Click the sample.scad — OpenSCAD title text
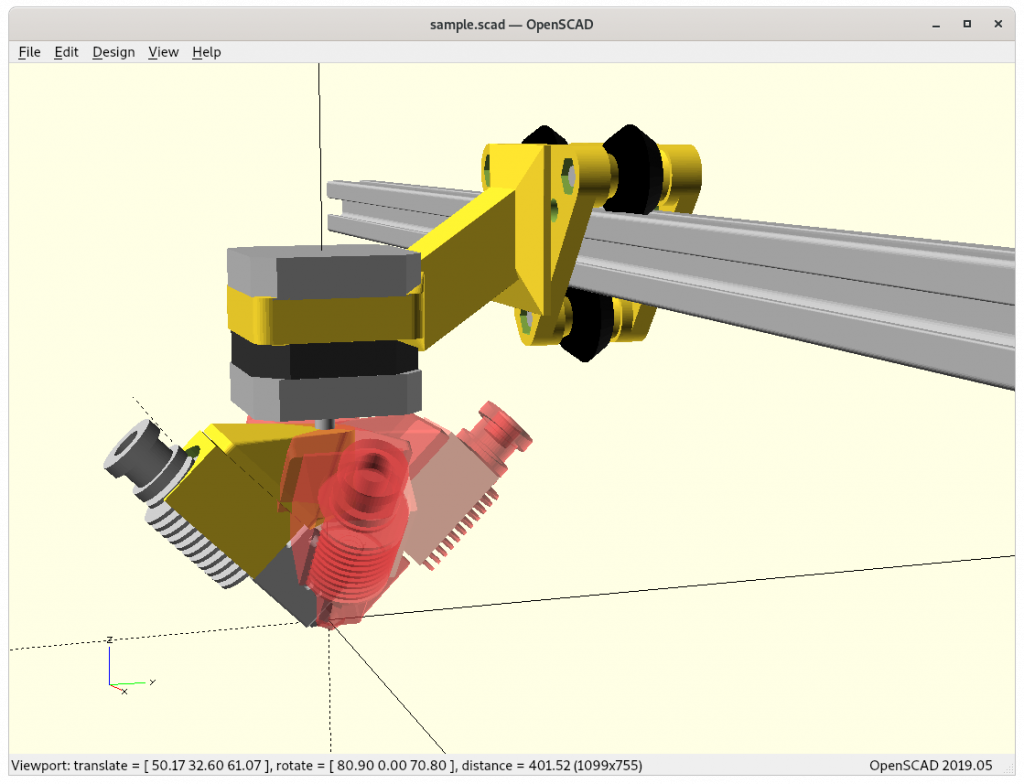Viewport: 1024px width, 784px height. [511, 25]
